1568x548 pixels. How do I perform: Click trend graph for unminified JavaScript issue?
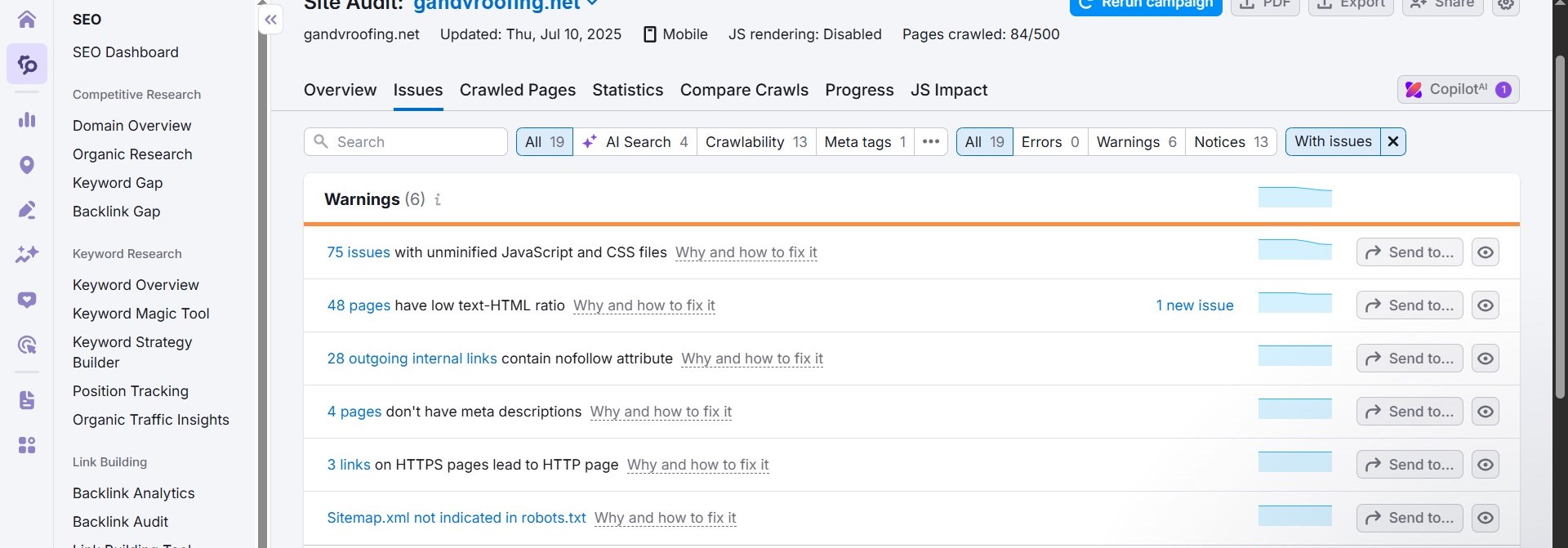(1295, 249)
